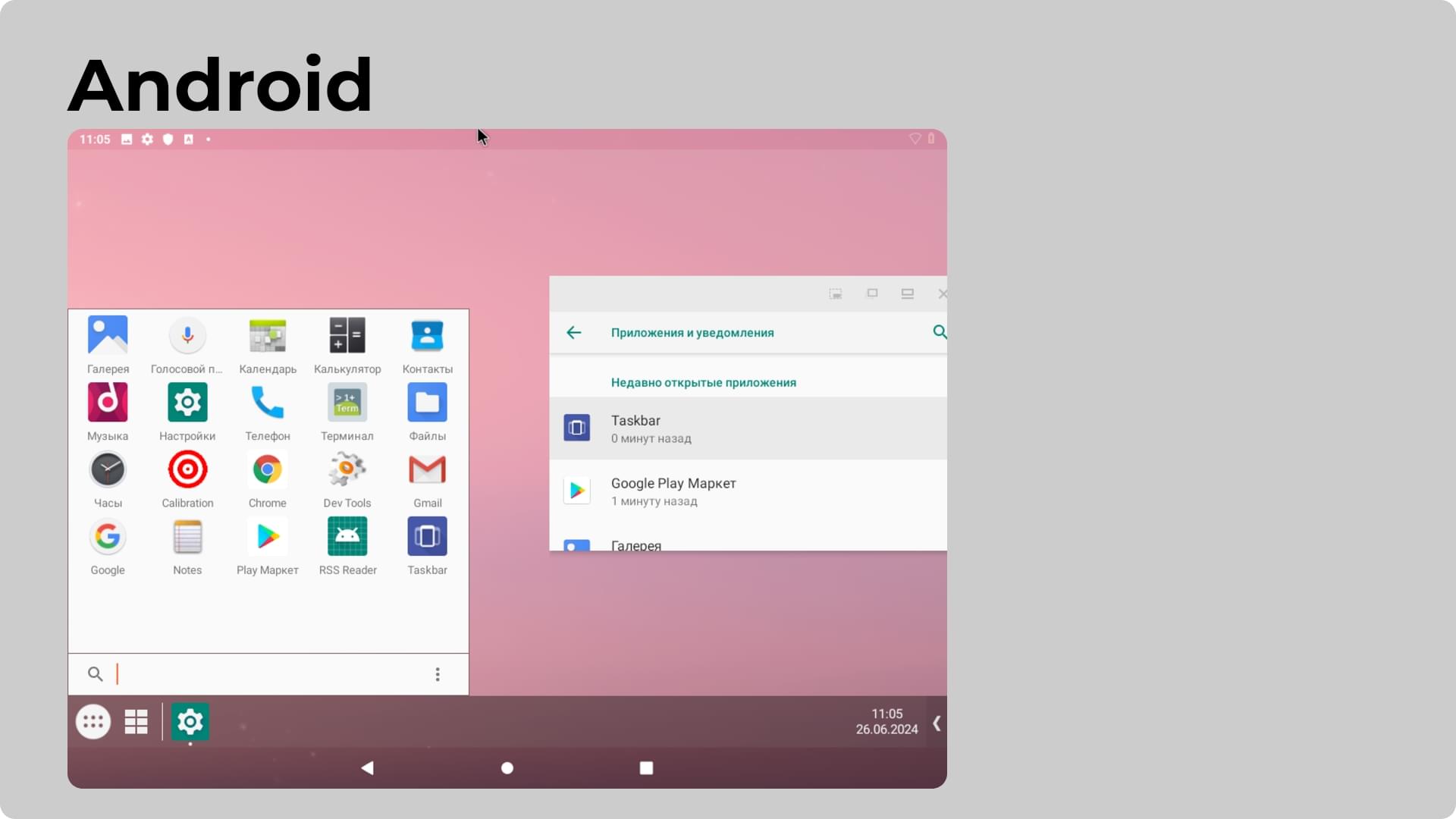
Task: Launch the Терминал app
Action: (x=347, y=412)
